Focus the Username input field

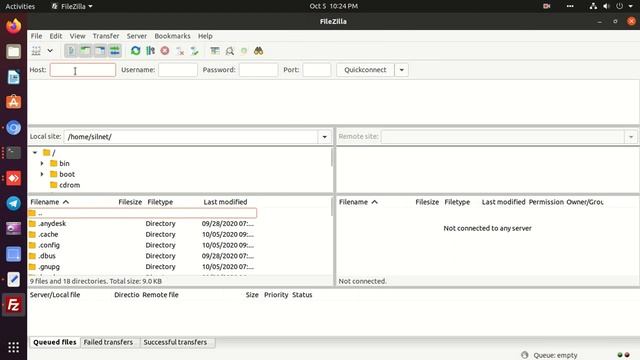[178, 70]
